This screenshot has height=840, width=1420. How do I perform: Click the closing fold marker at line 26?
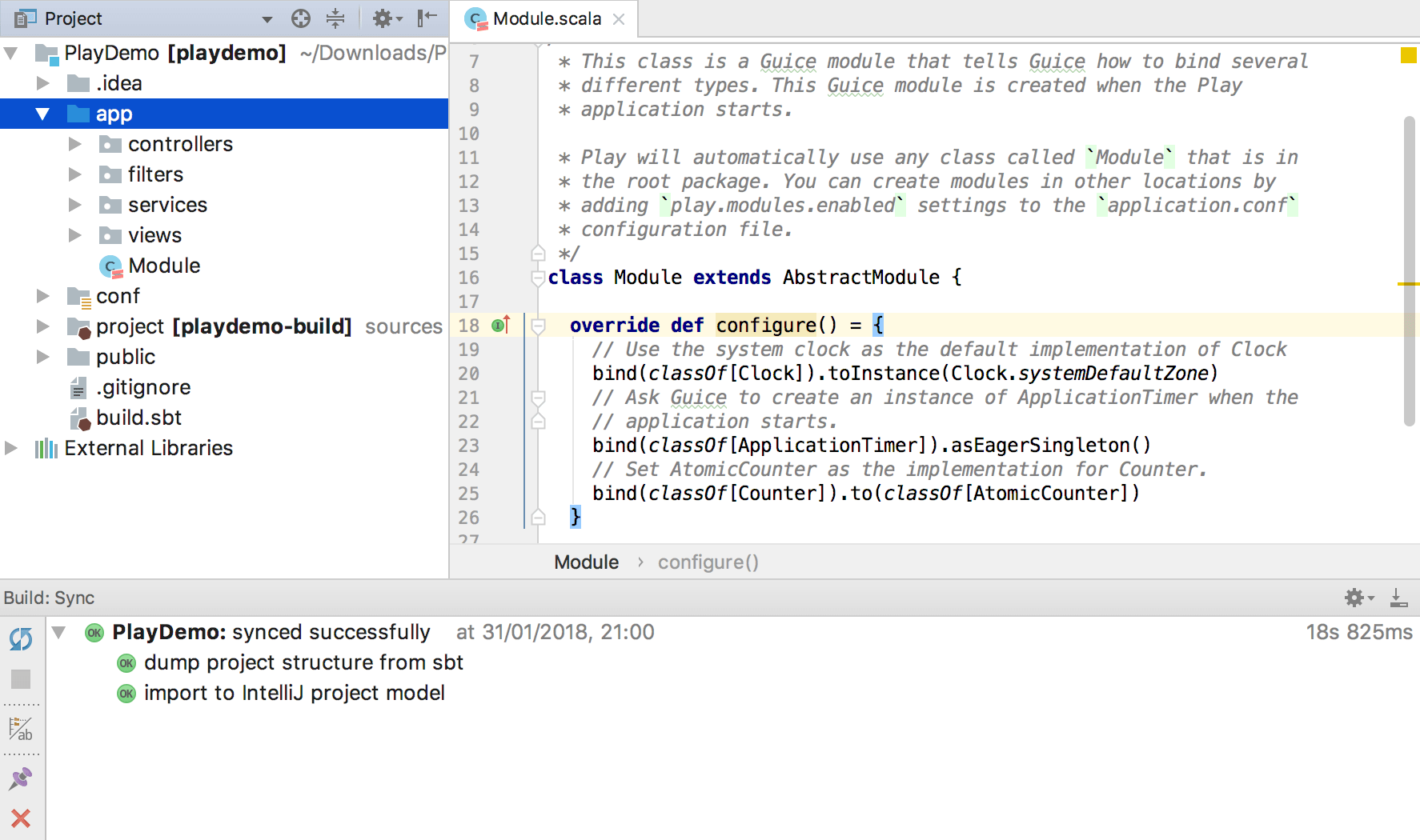(x=538, y=518)
